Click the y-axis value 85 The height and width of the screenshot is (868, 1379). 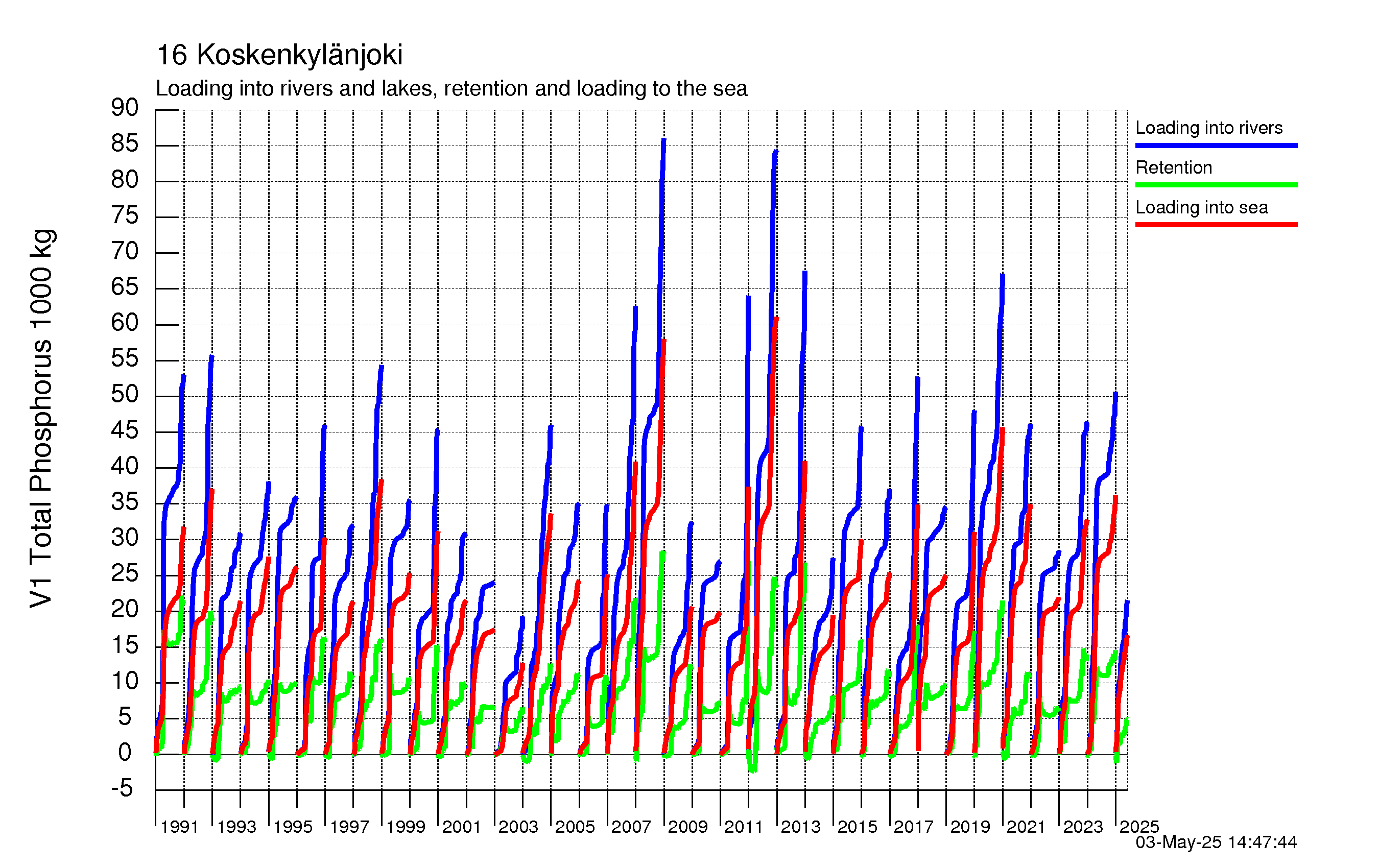click(125, 143)
